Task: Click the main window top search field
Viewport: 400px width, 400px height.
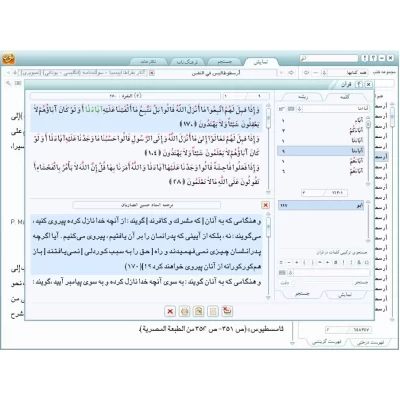Action: pos(329,58)
